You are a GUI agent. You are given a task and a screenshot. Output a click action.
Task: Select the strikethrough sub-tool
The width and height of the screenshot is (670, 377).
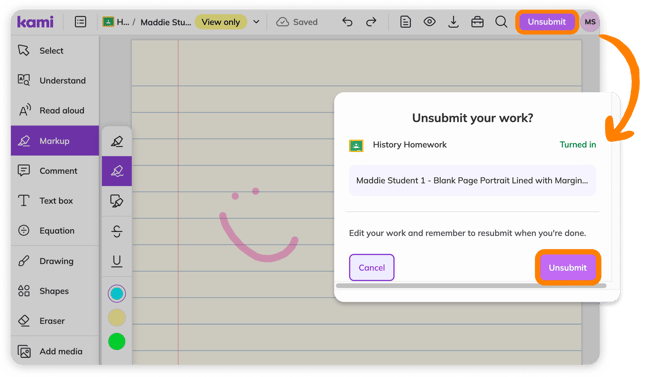[x=117, y=231]
